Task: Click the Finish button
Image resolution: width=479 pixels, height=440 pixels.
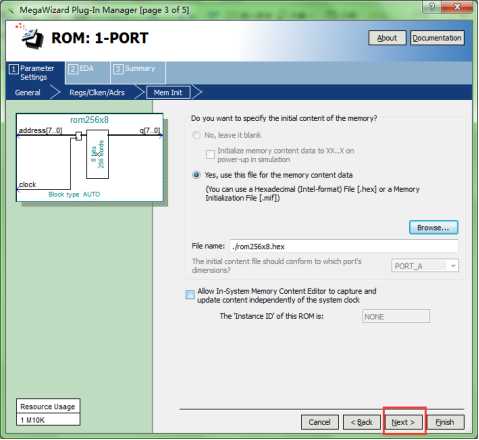Action: click(x=445, y=422)
